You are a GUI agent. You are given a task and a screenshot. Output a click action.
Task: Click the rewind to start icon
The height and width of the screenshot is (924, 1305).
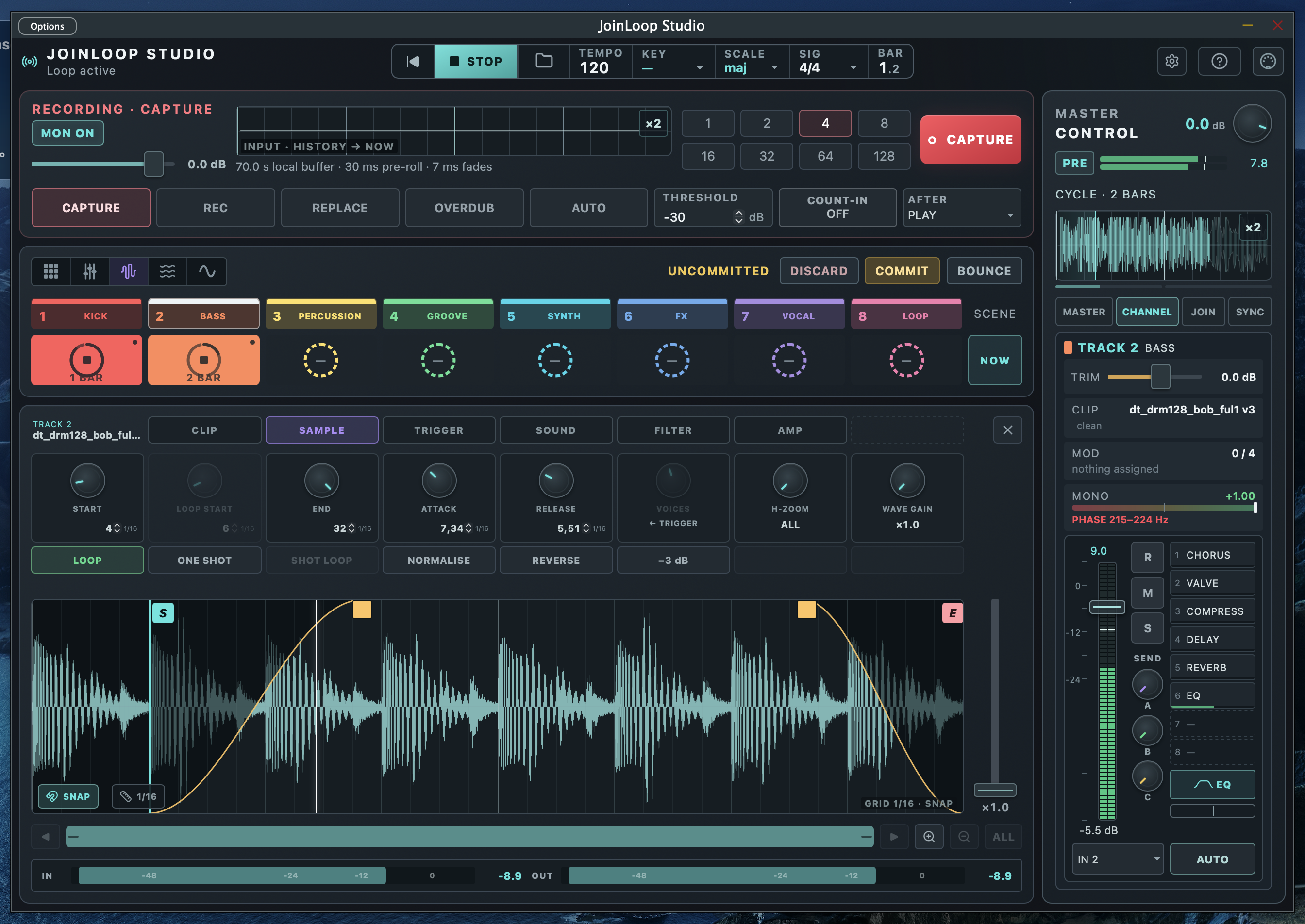[413, 61]
